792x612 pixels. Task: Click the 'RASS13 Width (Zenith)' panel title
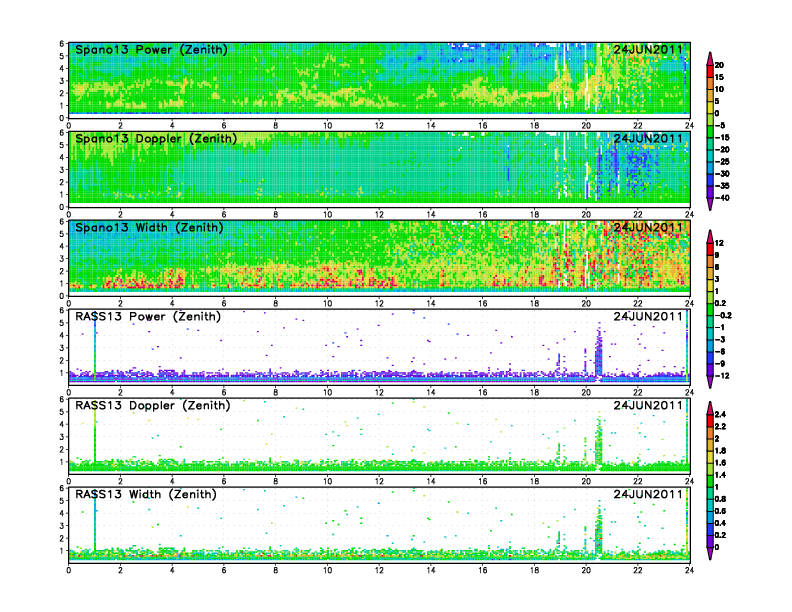coord(146,494)
